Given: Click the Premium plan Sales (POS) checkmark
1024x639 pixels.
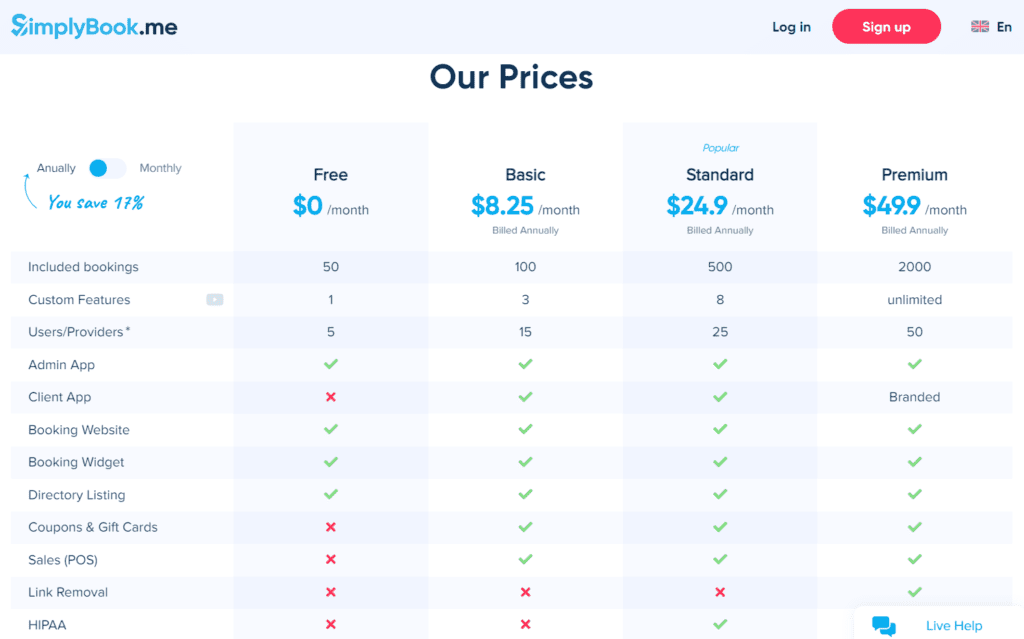Looking at the screenshot, I should point(914,560).
